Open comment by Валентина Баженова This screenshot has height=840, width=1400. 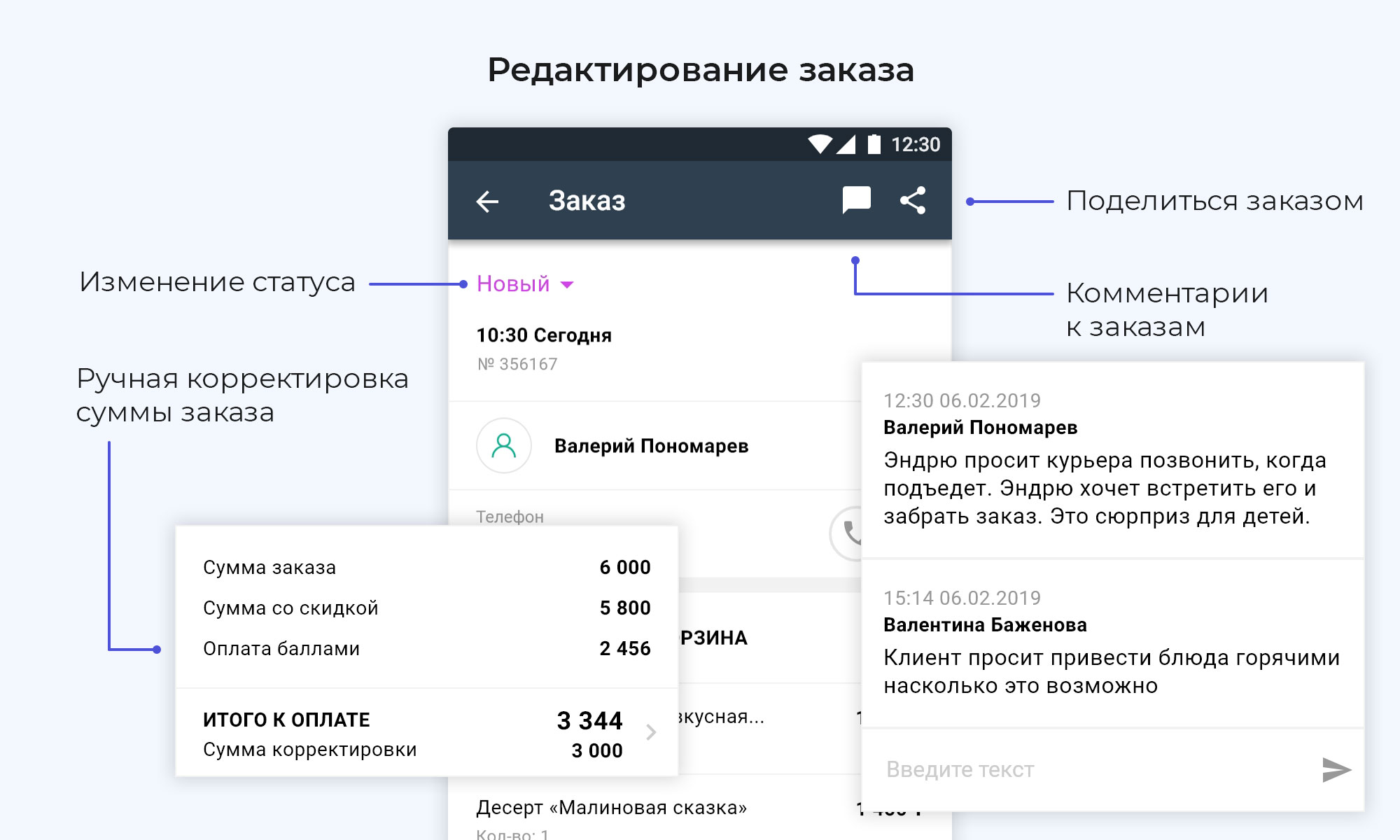click(x=1112, y=644)
